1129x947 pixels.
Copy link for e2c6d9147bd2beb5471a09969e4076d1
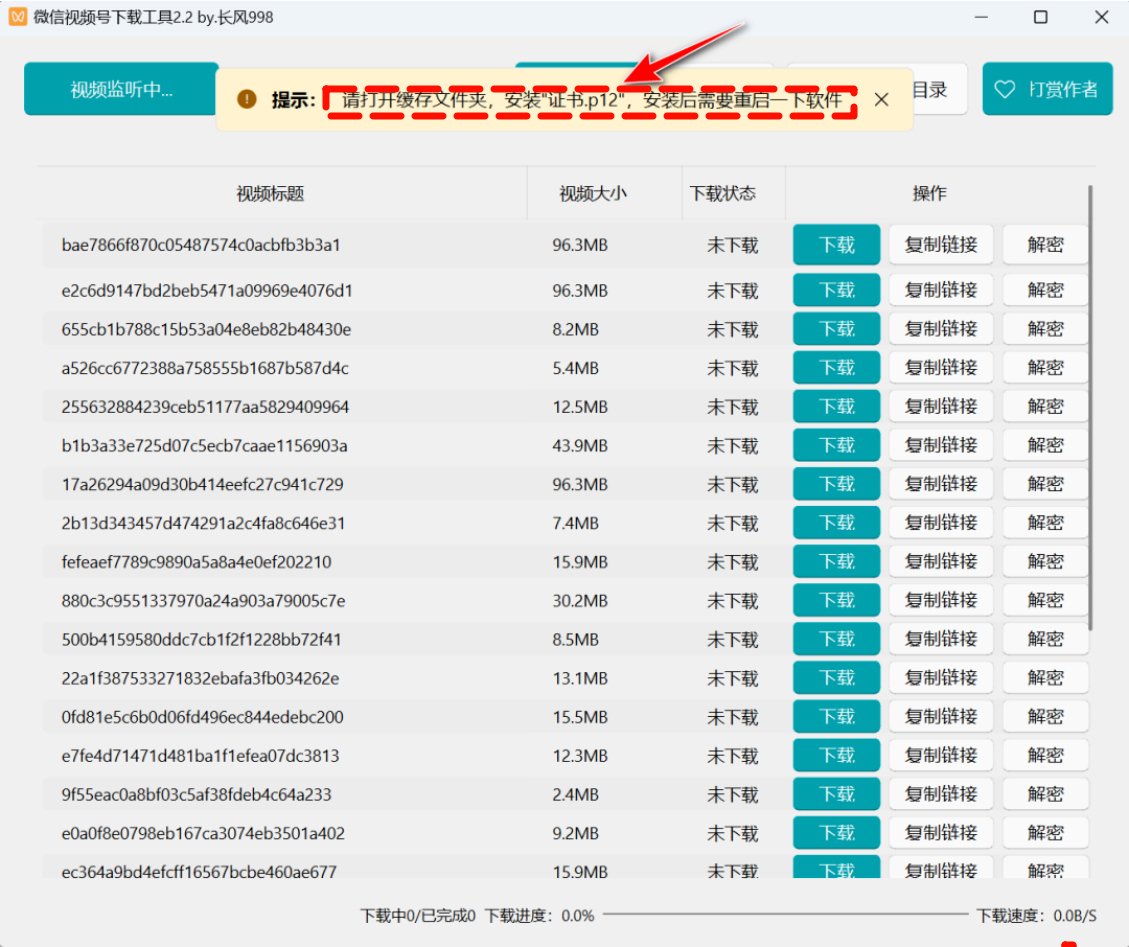[x=941, y=290]
